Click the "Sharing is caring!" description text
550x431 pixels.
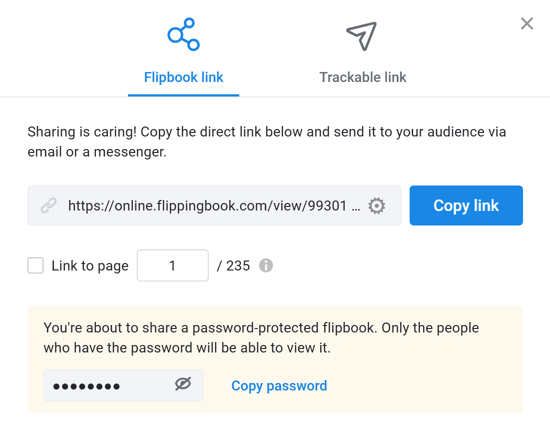pos(267,142)
